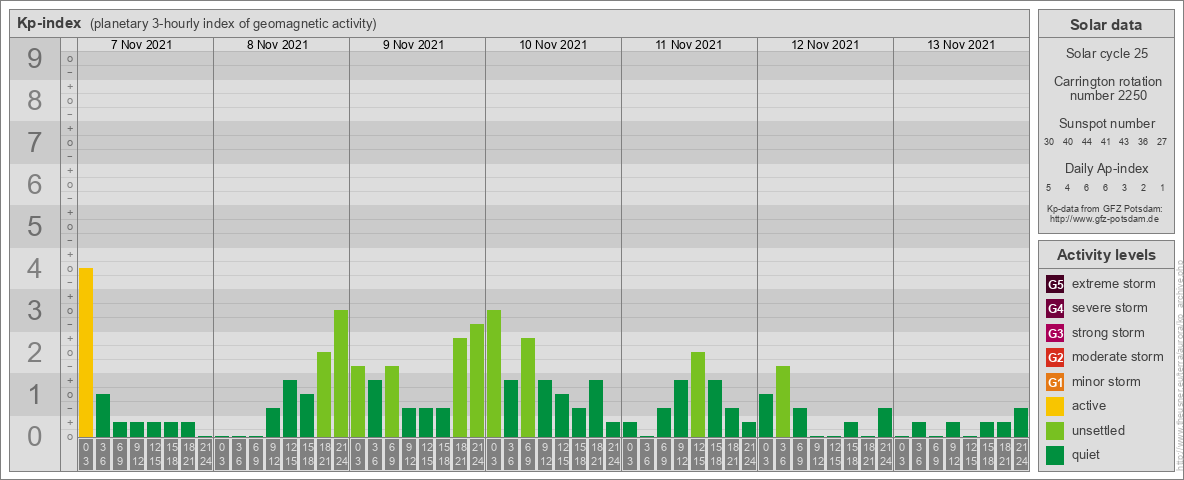The height and width of the screenshot is (480, 1184).
Task: Select the 12-15 bar on 11 Nov 2021
Action: click(698, 395)
